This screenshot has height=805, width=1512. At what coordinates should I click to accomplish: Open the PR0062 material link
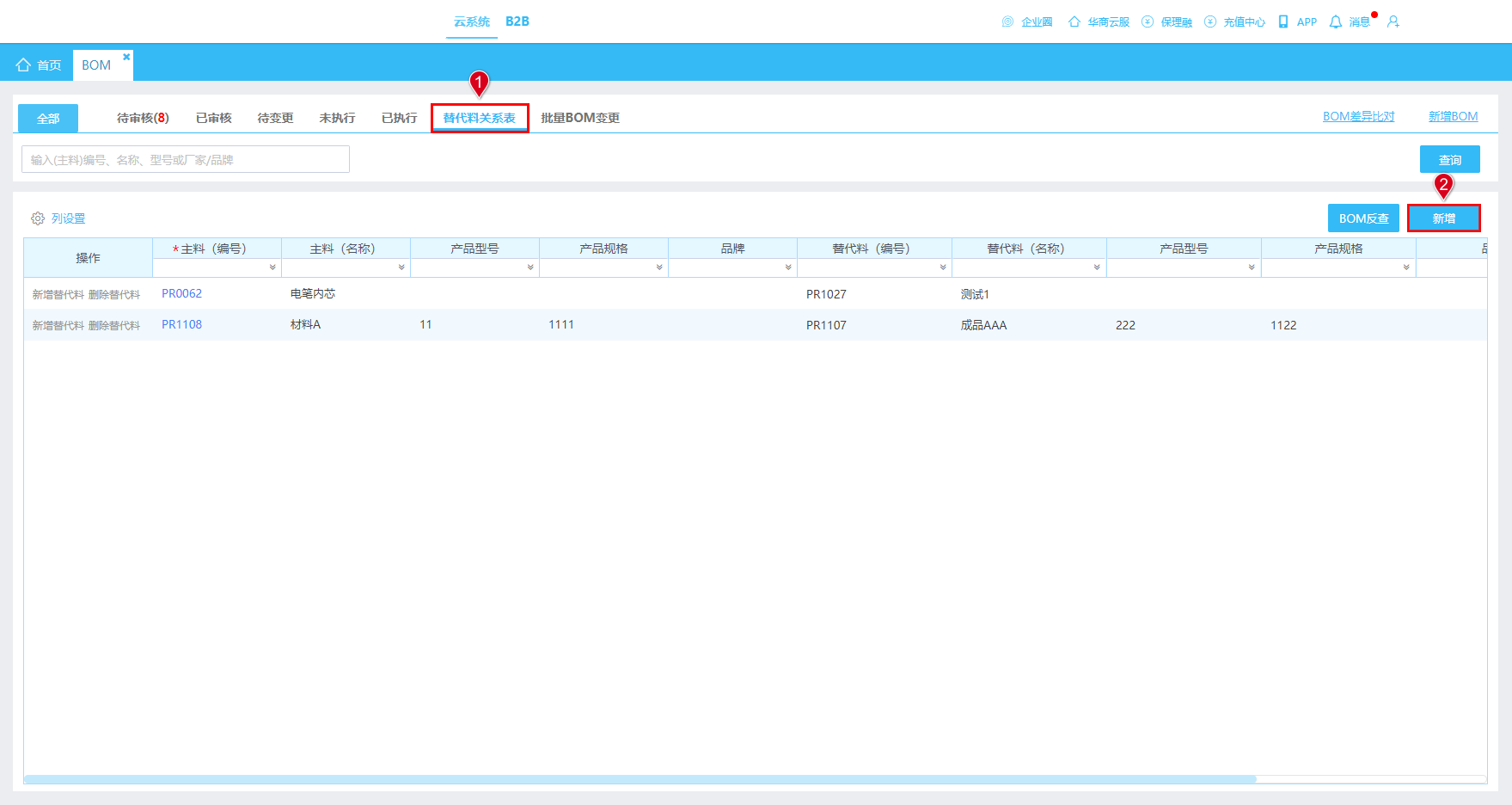pos(182,293)
